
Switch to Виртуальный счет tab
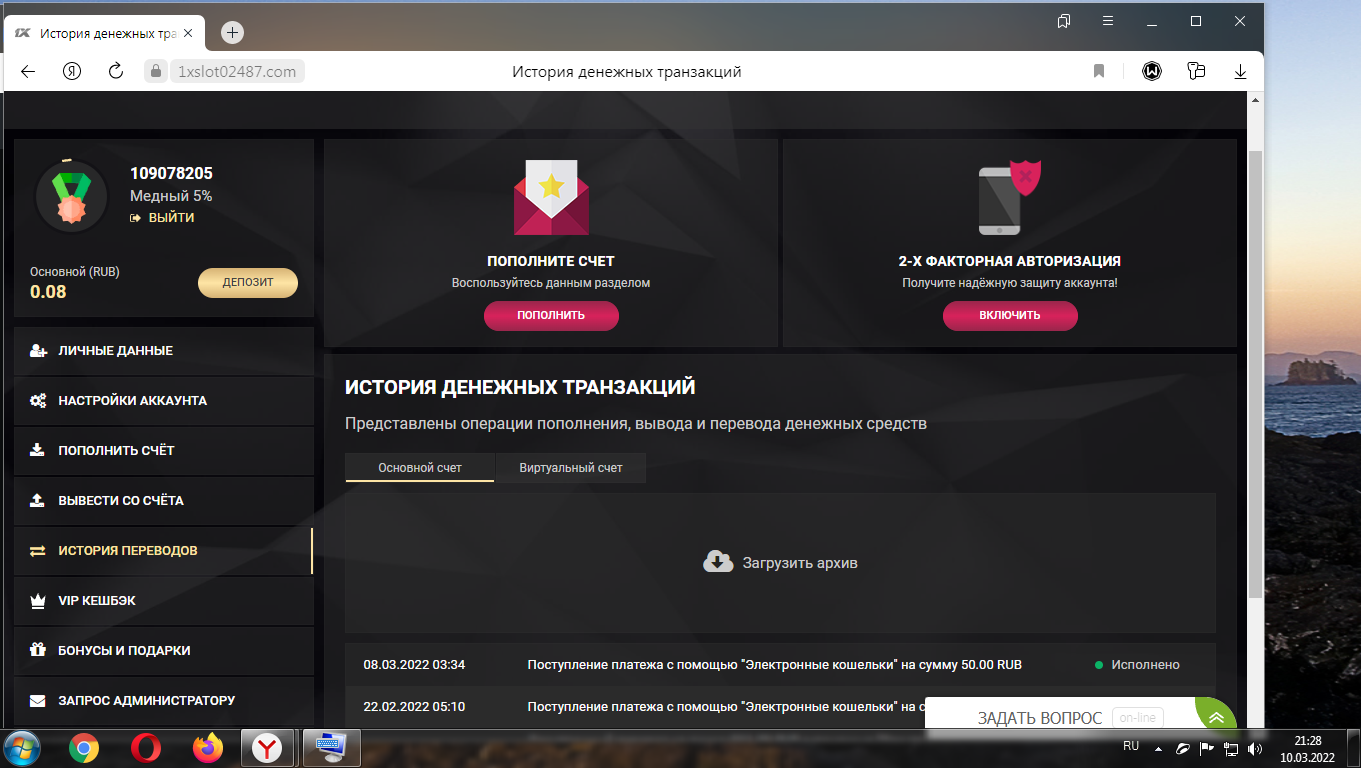[571, 468]
